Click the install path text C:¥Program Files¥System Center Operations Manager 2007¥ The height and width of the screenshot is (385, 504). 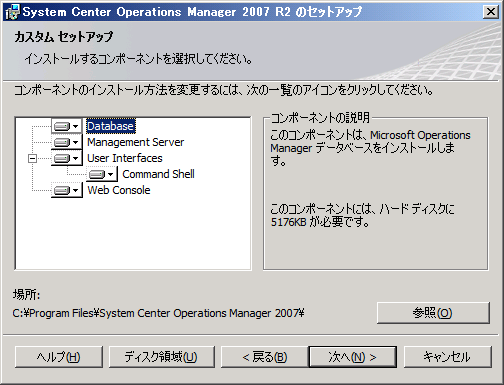click(x=158, y=313)
